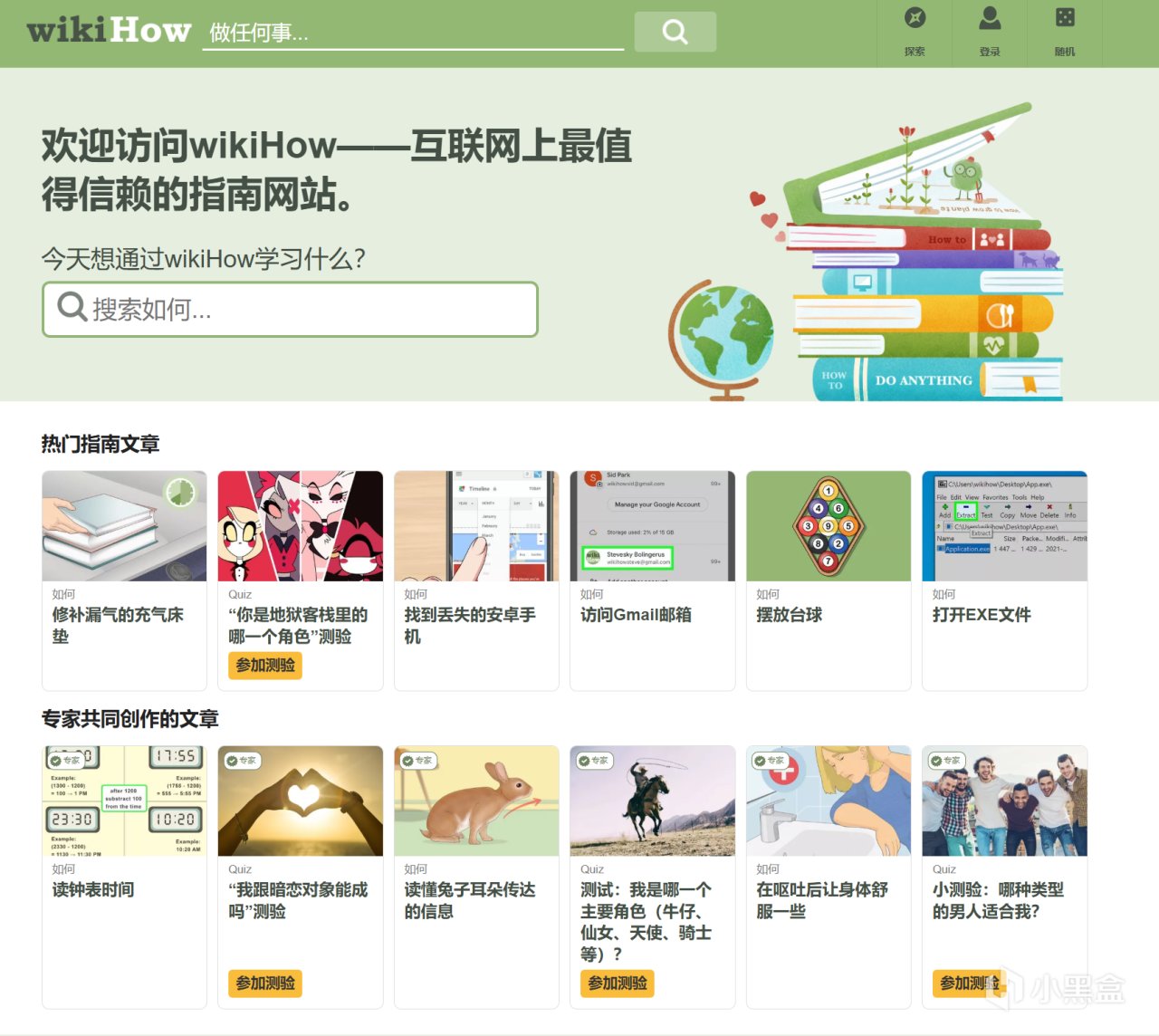Click the 今天想通过wikiHow学习什么 prompt text
This screenshot has width=1159, height=1036.
pyautogui.click(x=204, y=259)
